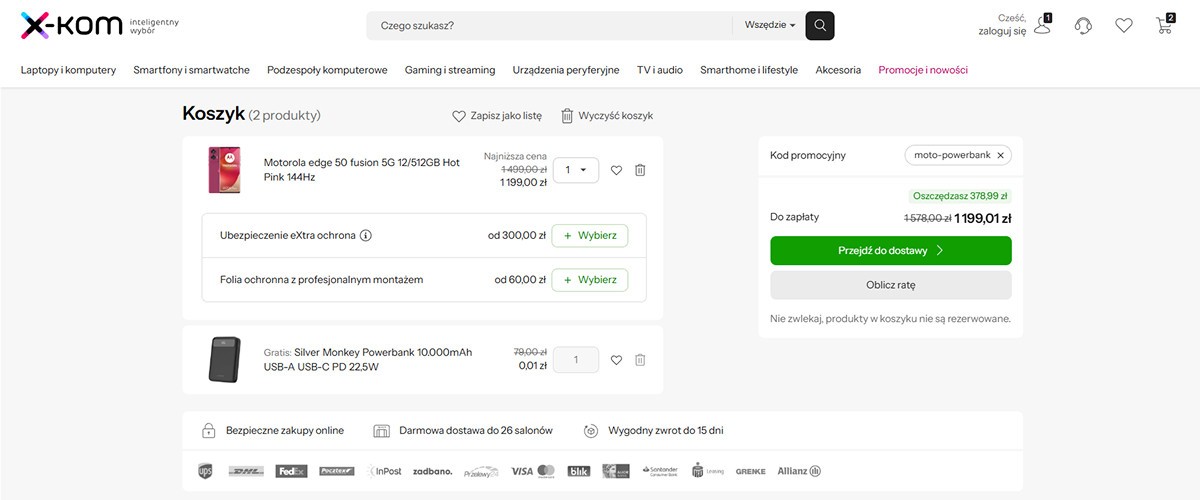Click the store icon for free delivery
1200x500 pixels.
(x=381, y=431)
